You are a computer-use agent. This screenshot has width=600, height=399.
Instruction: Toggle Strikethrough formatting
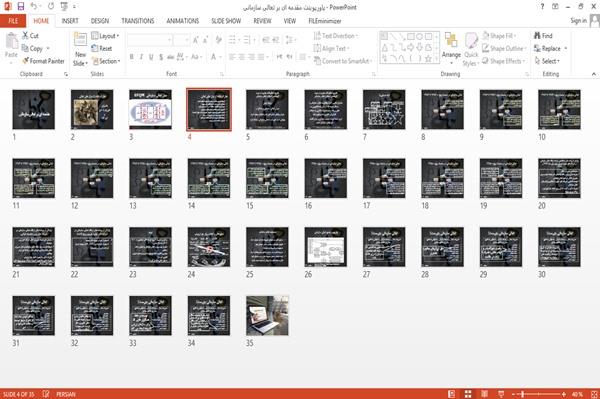pos(170,57)
